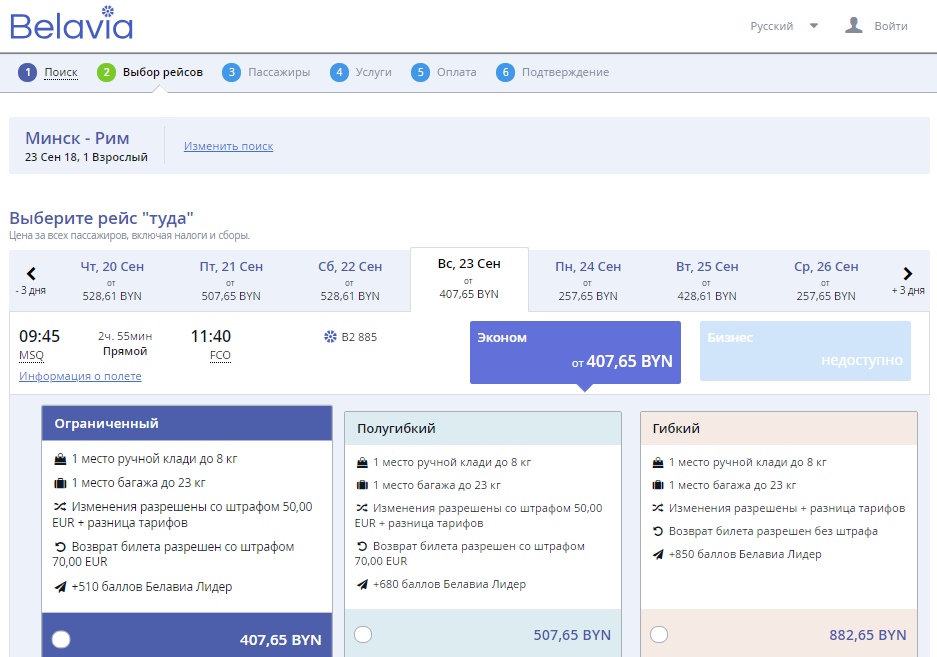Click the left arrow for previous 3 days
The width and height of the screenshot is (937, 657).
pos(31,274)
